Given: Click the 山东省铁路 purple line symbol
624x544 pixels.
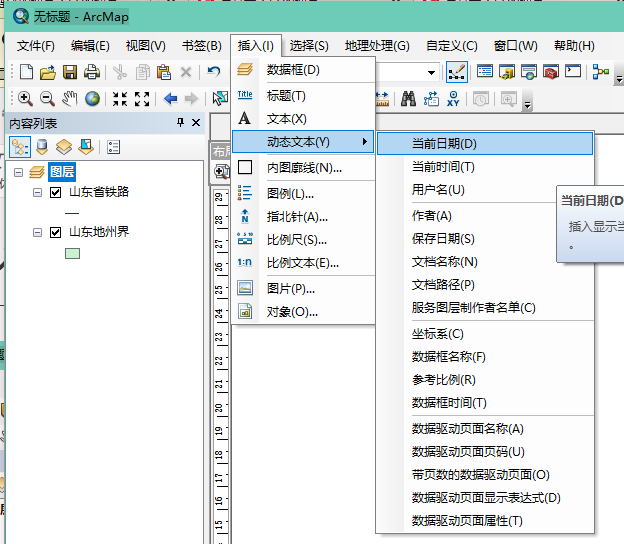Looking at the screenshot, I should pyautogui.click(x=72, y=213).
